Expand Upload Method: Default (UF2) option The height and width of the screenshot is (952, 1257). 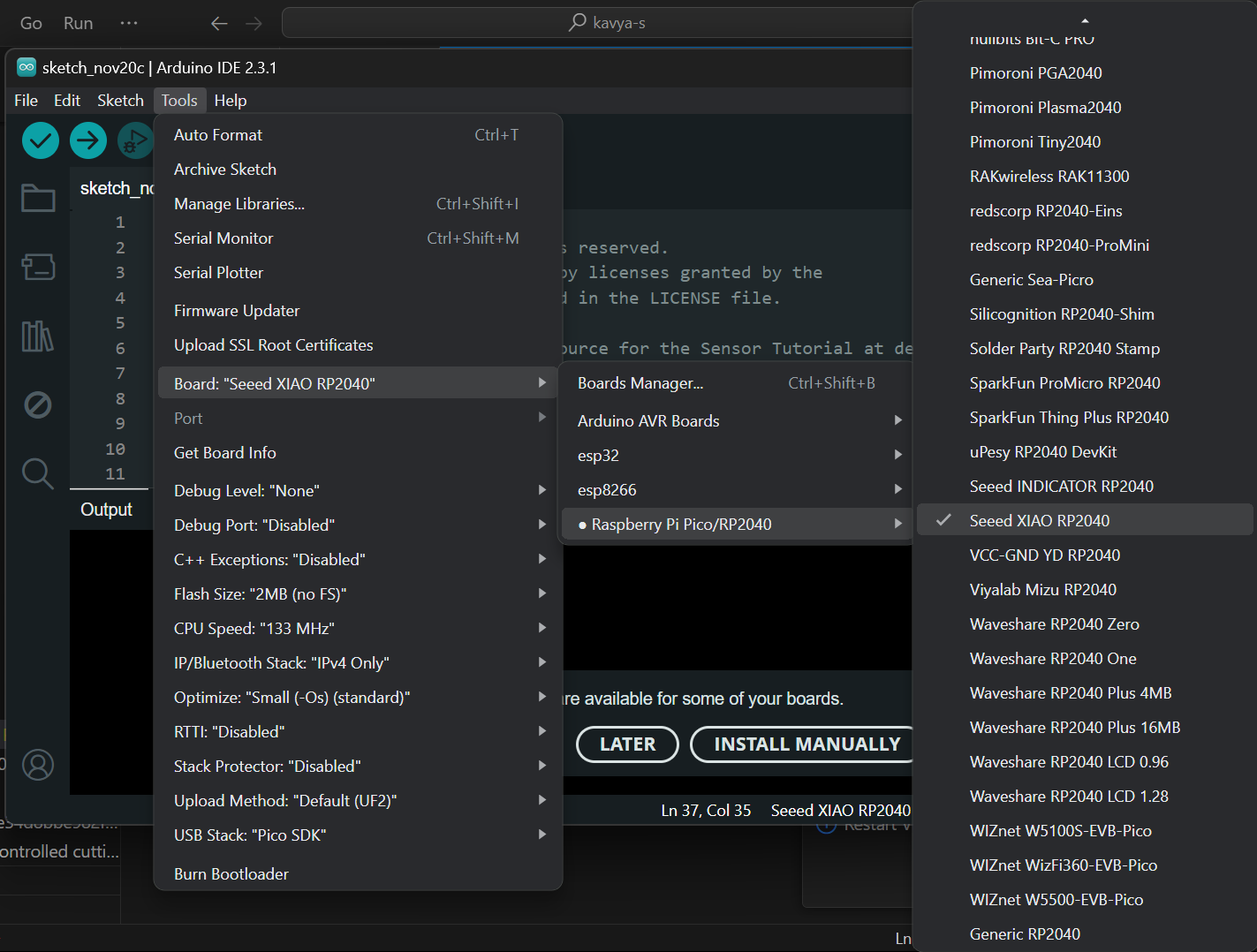point(358,801)
